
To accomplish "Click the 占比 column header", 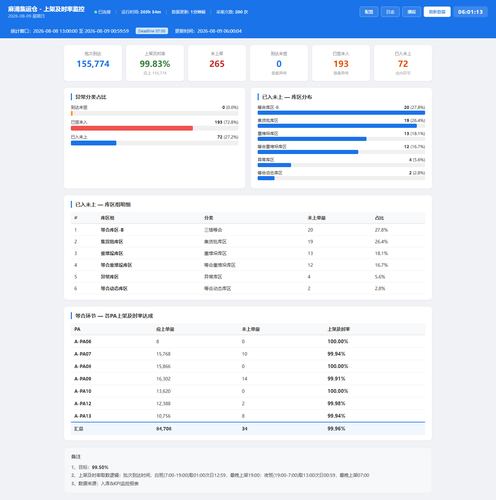I will coord(379,218).
